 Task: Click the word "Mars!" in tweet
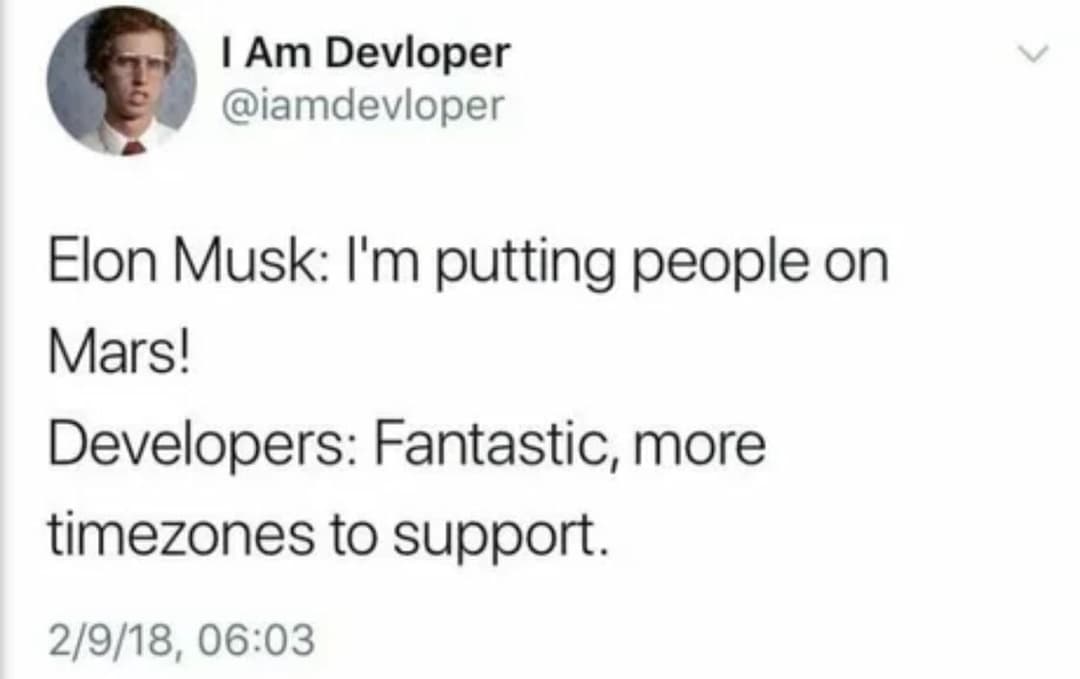(118, 353)
